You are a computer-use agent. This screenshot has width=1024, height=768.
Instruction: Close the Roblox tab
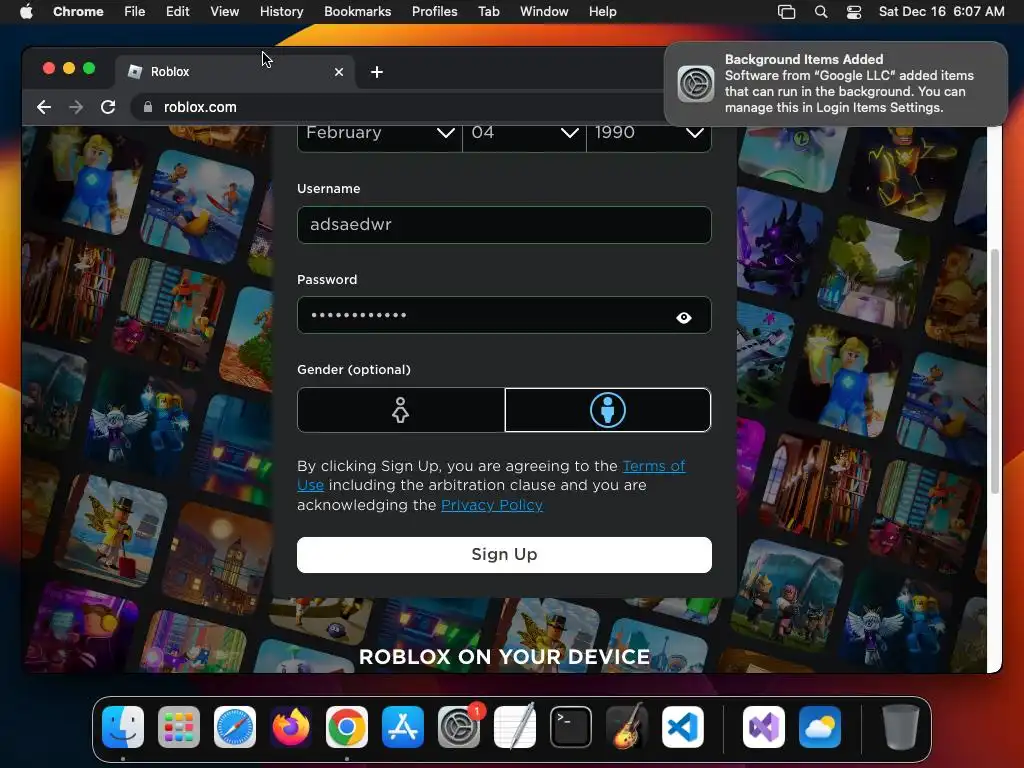[339, 72]
